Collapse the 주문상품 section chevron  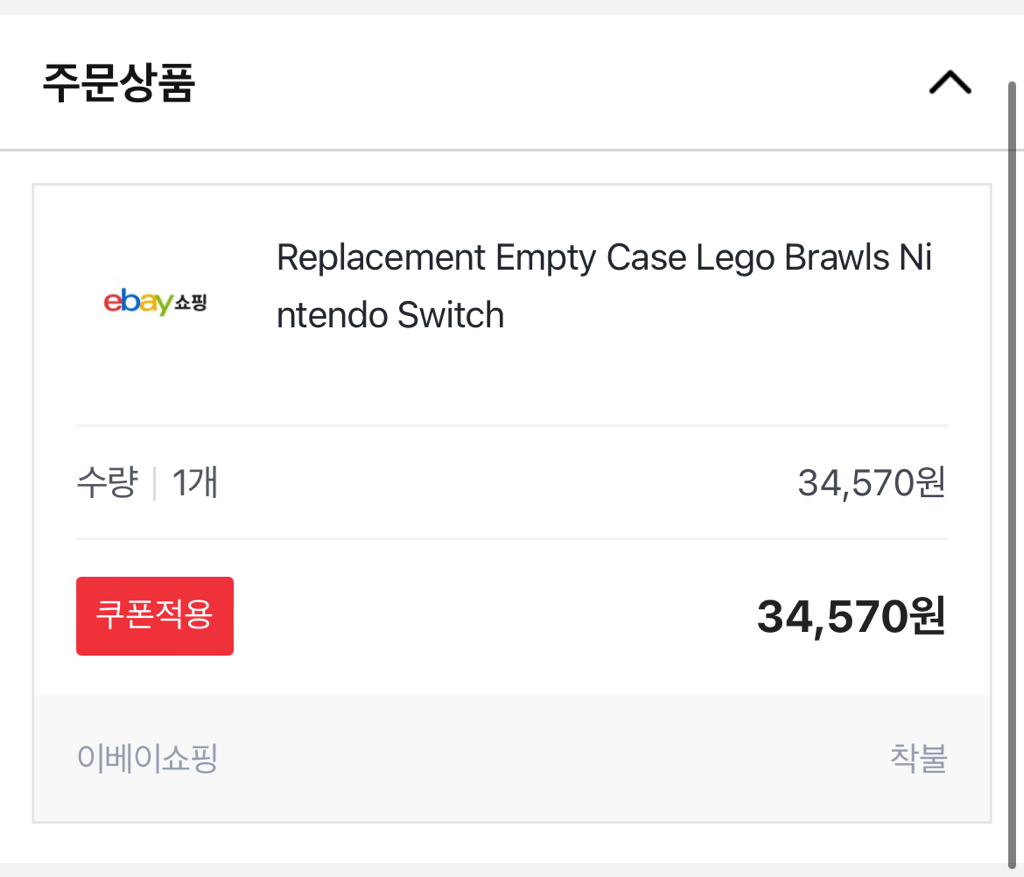[949, 83]
